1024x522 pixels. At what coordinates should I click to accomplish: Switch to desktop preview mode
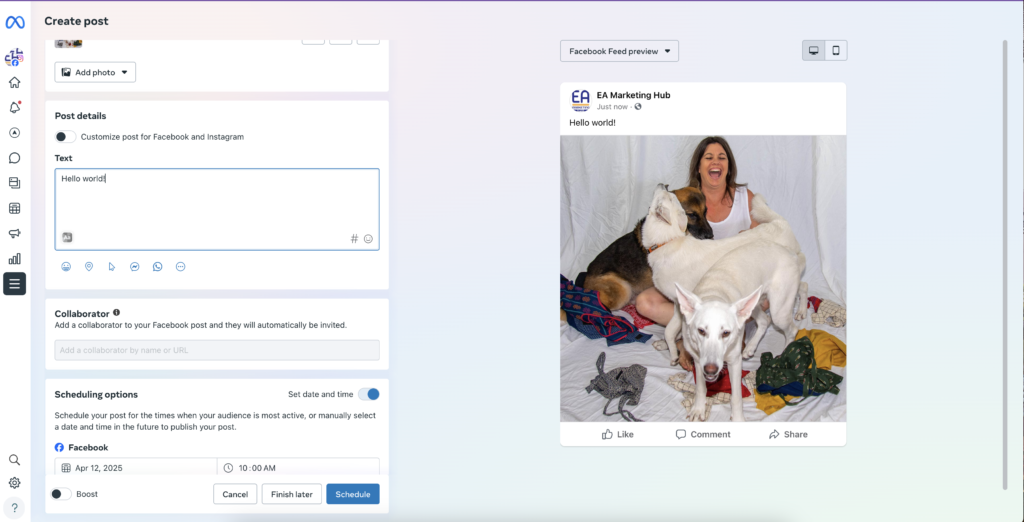tap(814, 51)
